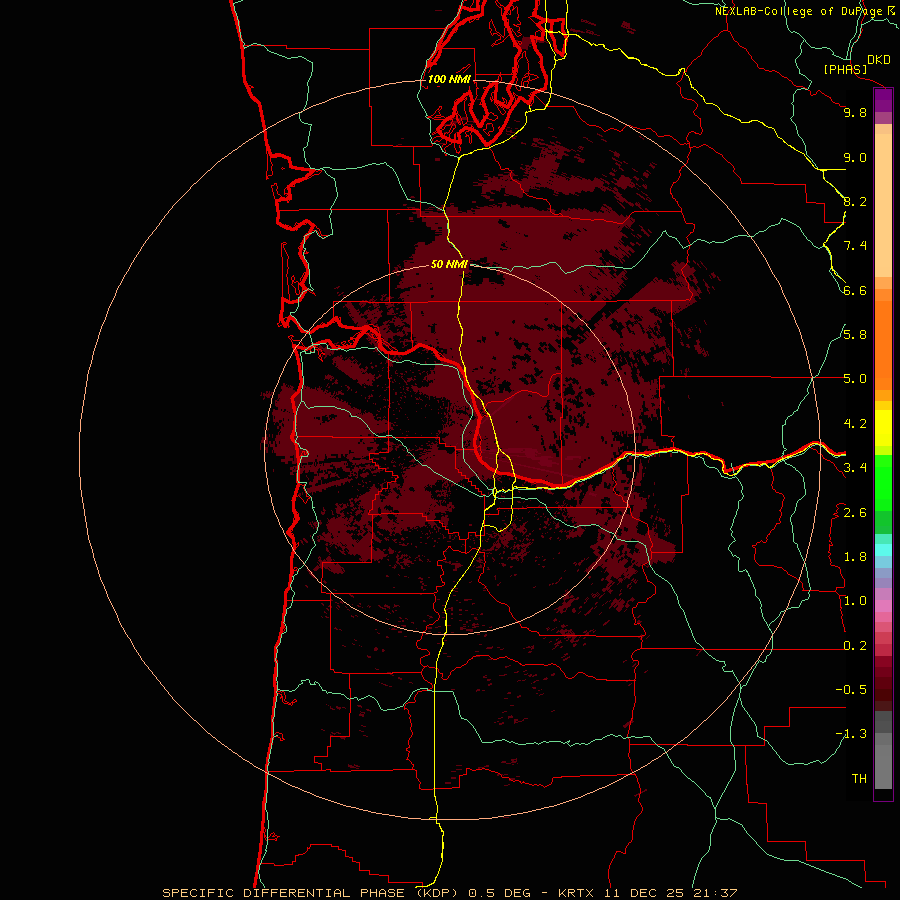Select the NEXLAB-College of DuPage credit text
Image resolution: width=900 pixels, height=900 pixels.
coord(799,11)
